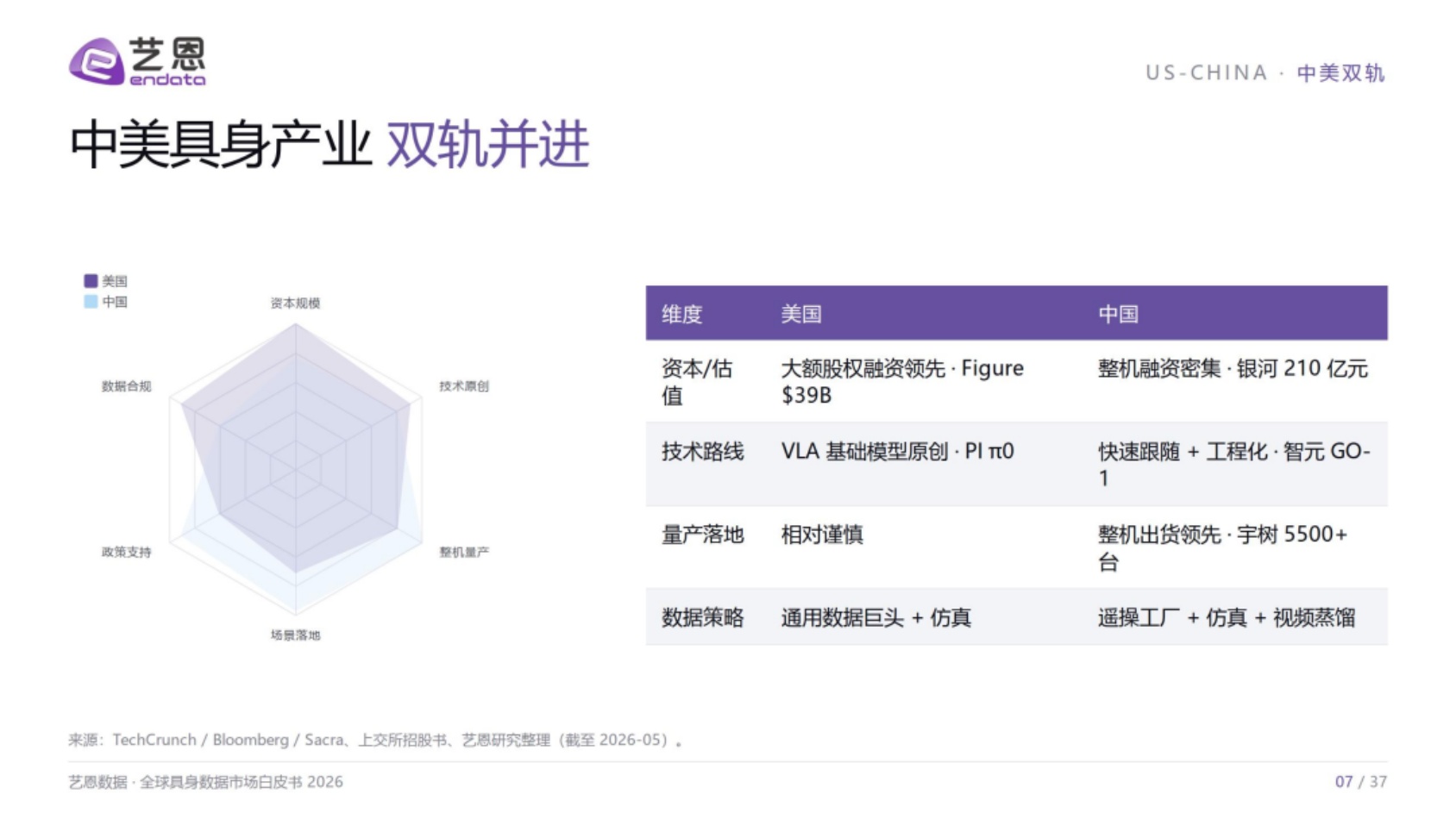Click the 政策支持 radar axis label

click(127, 552)
